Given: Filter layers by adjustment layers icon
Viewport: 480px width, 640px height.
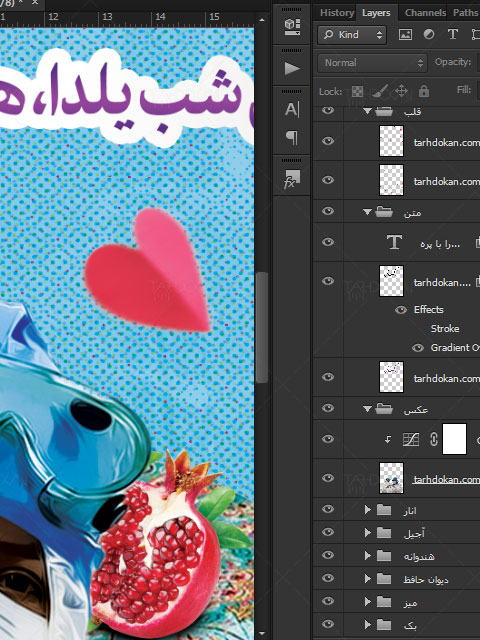Looking at the screenshot, I should click(429, 34).
